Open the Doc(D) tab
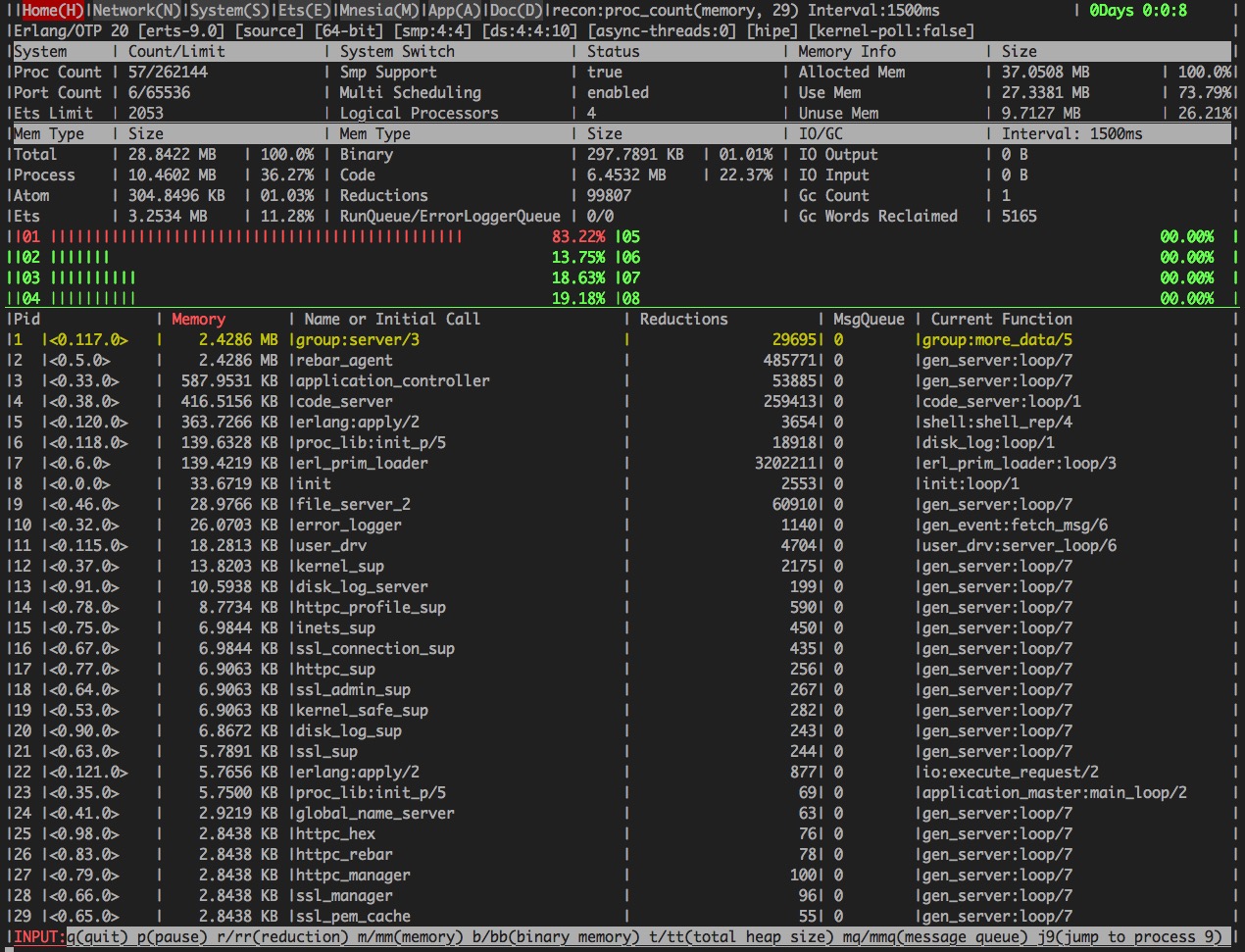Screen dimensions: 1245x952 pyautogui.click(x=516, y=10)
